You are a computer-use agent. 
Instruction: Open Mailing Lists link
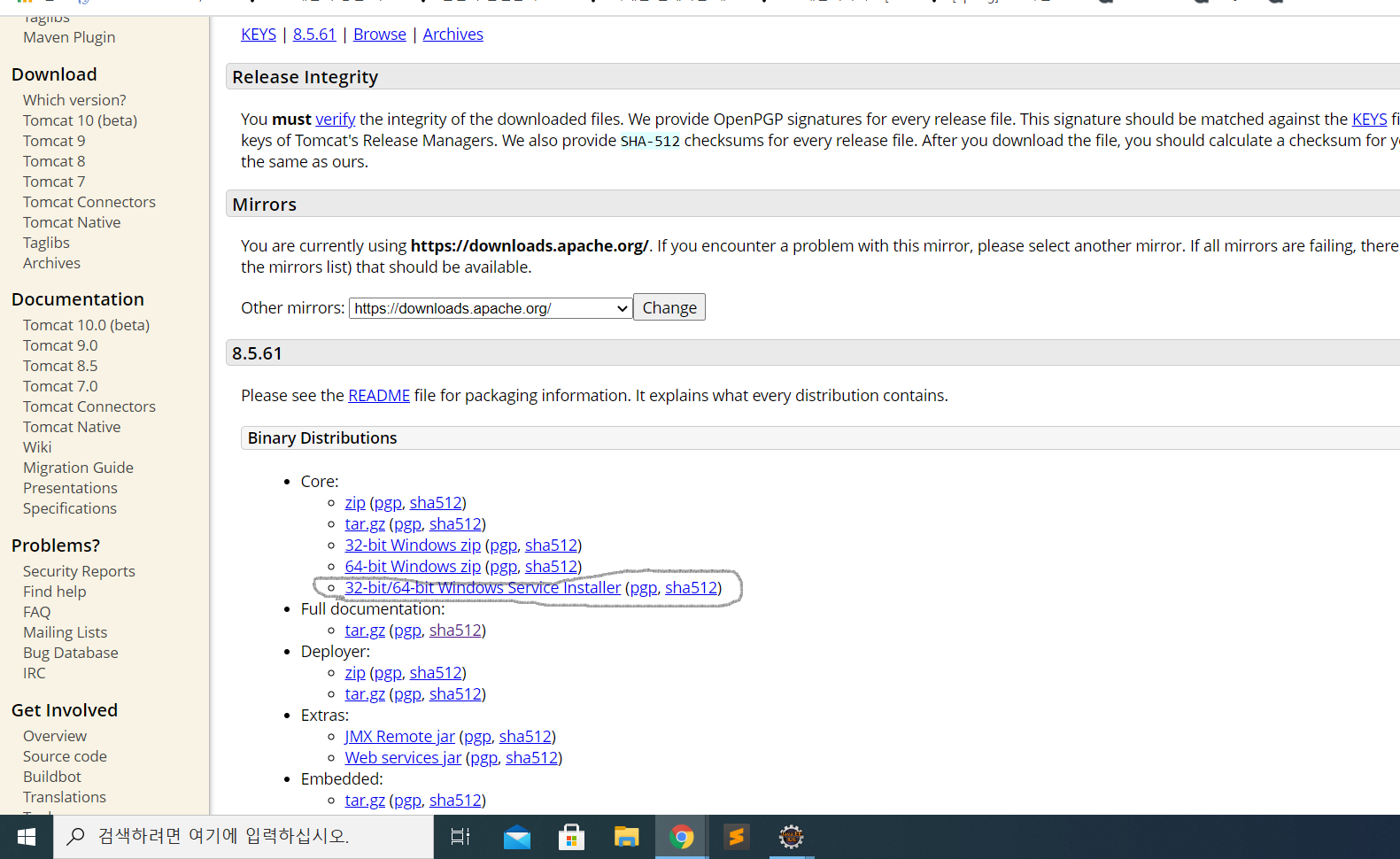pyautogui.click(x=65, y=632)
